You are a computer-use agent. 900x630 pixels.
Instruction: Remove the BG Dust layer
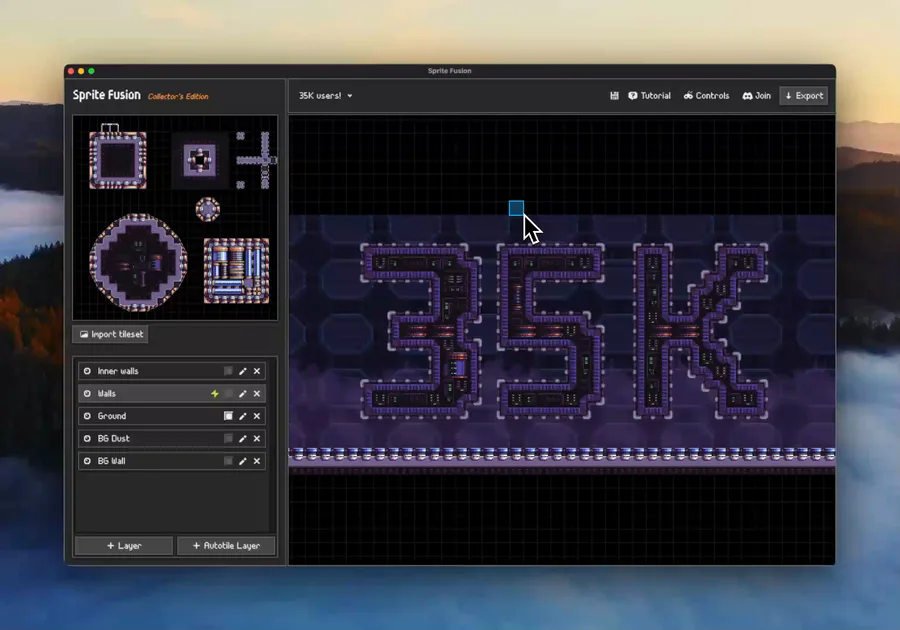click(257, 438)
